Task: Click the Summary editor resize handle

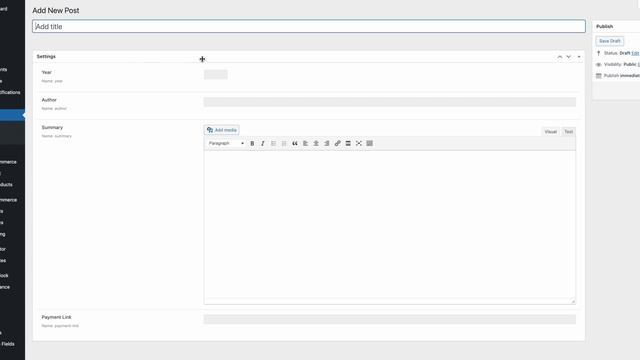Action: (x=573, y=301)
